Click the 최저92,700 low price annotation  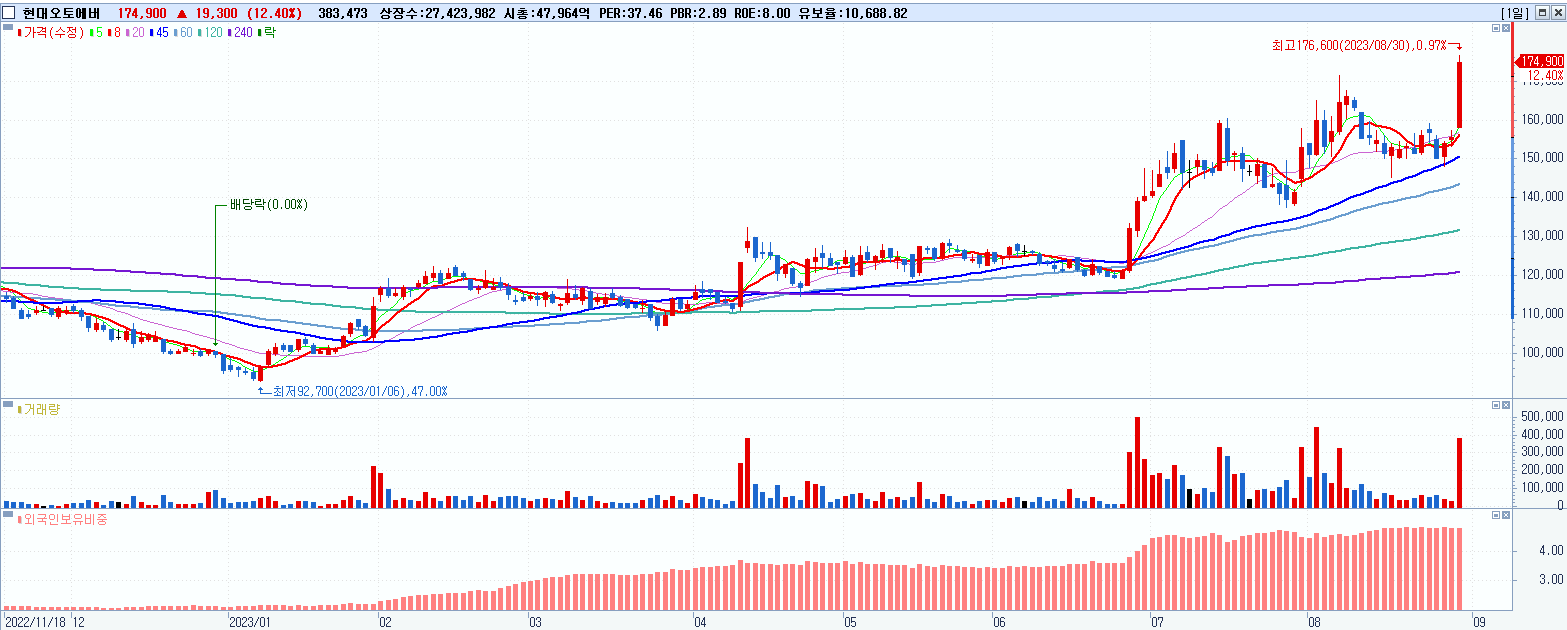point(360,391)
